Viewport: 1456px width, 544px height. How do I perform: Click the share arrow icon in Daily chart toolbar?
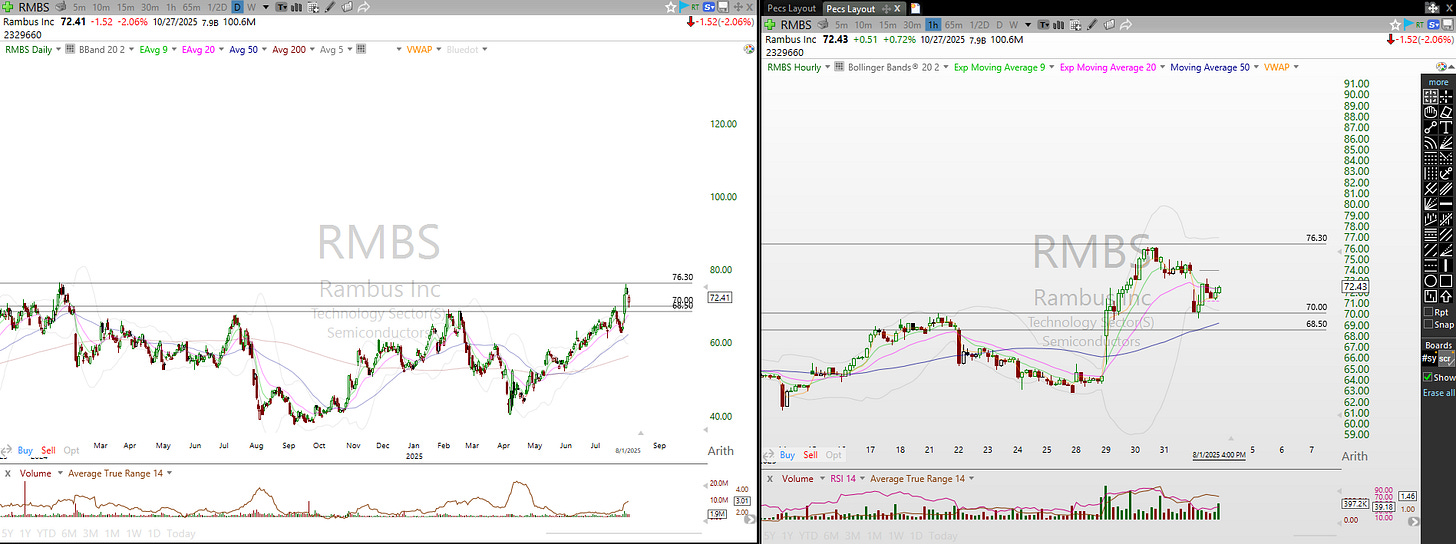(364, 7)
